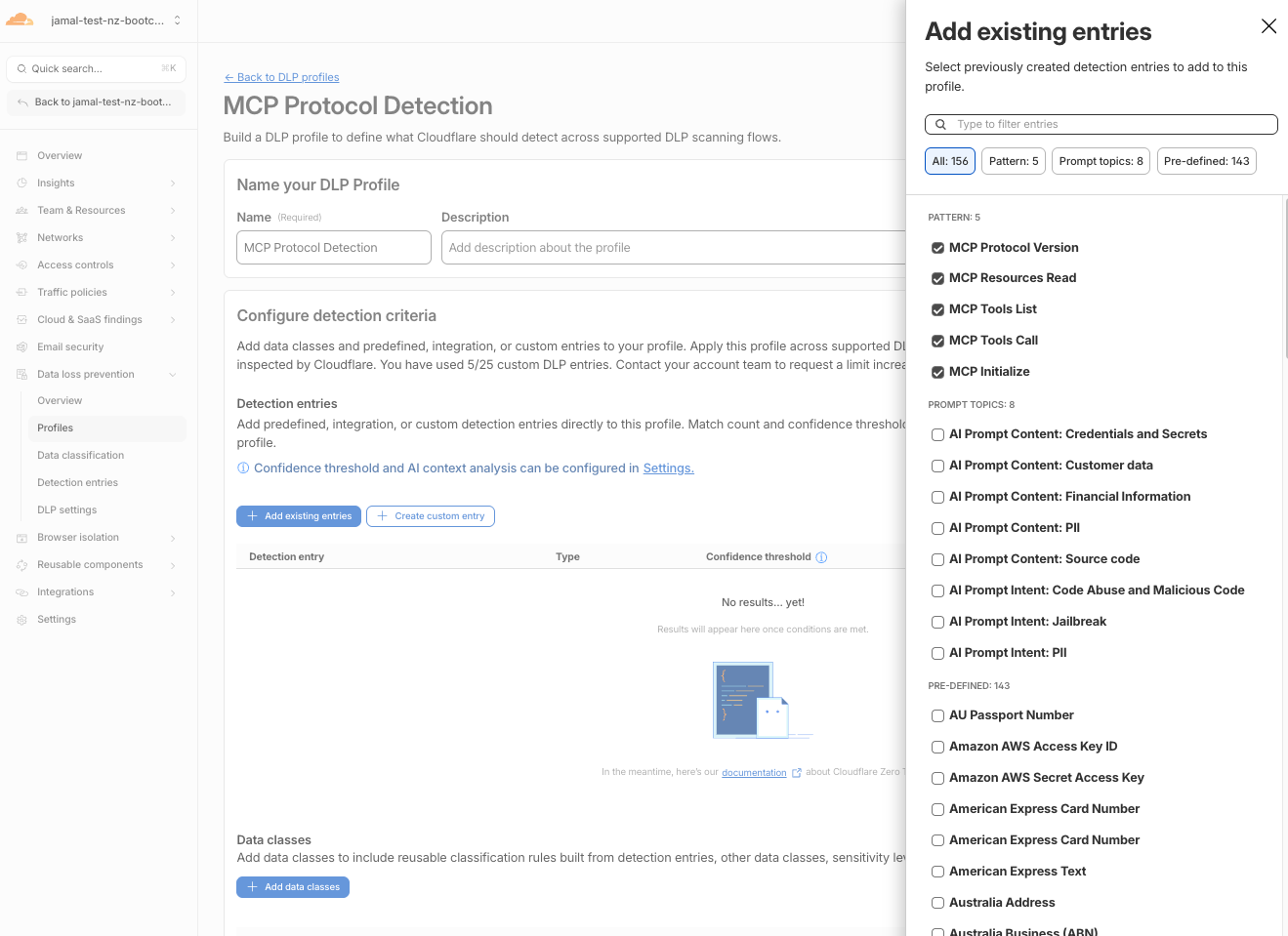Viewport: 1288px width, 936px height.
Task: Expand the Networks sidebar section
Action: click(173, 238)
